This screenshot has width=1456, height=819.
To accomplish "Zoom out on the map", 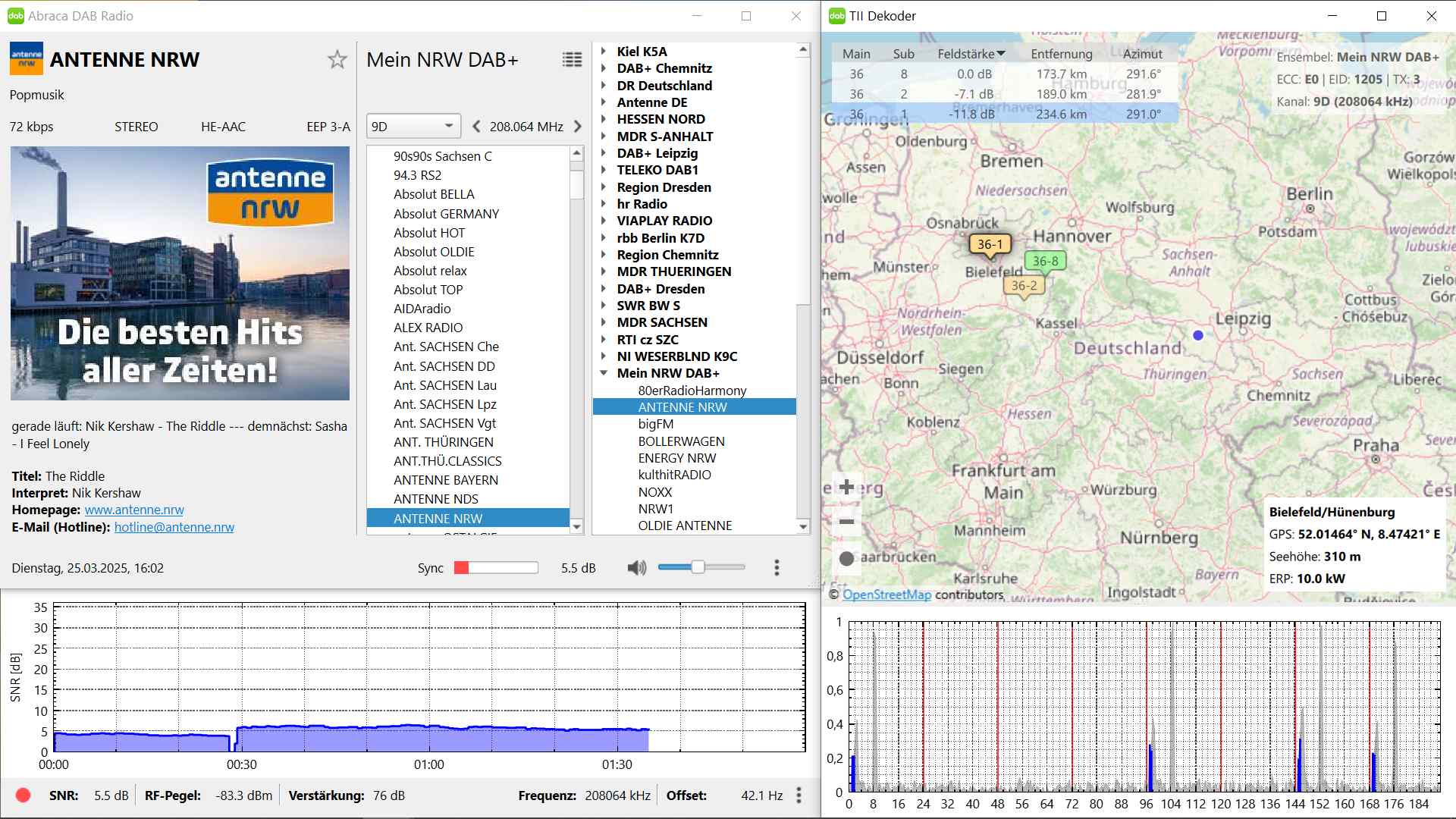I will tap(847, 522).
